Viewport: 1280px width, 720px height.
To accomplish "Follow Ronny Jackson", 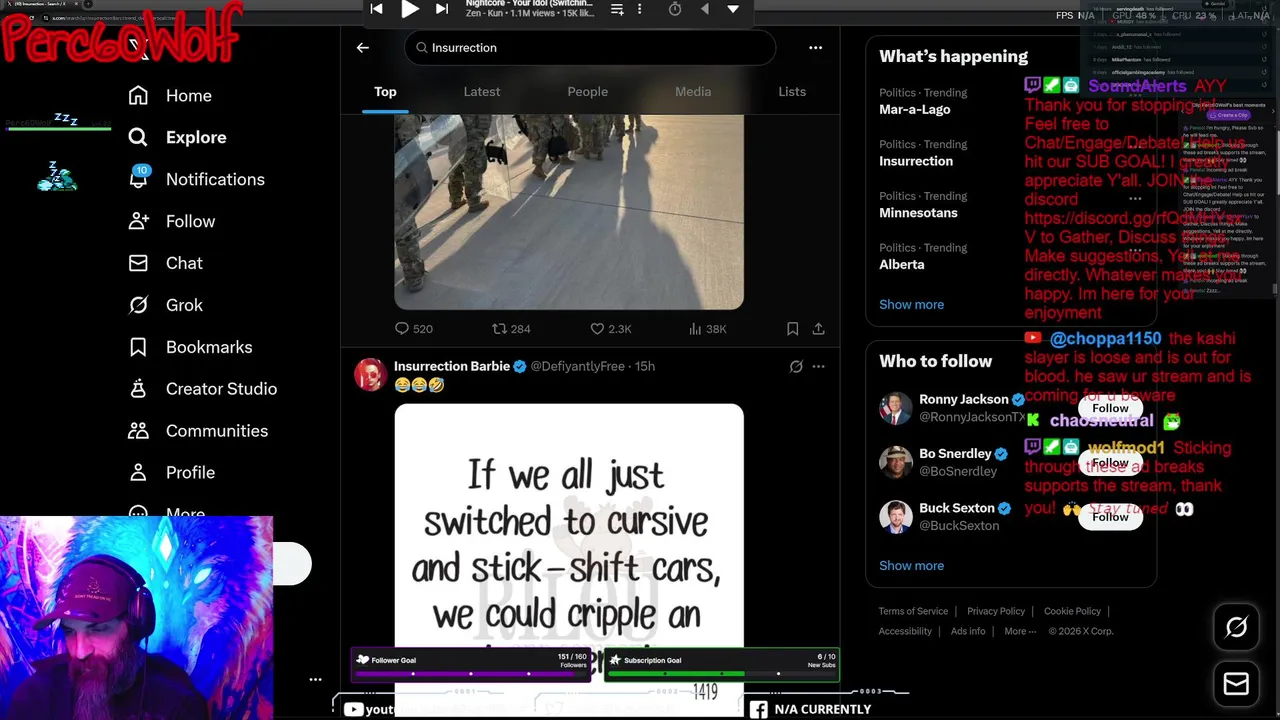I will tap(1110, 408).
